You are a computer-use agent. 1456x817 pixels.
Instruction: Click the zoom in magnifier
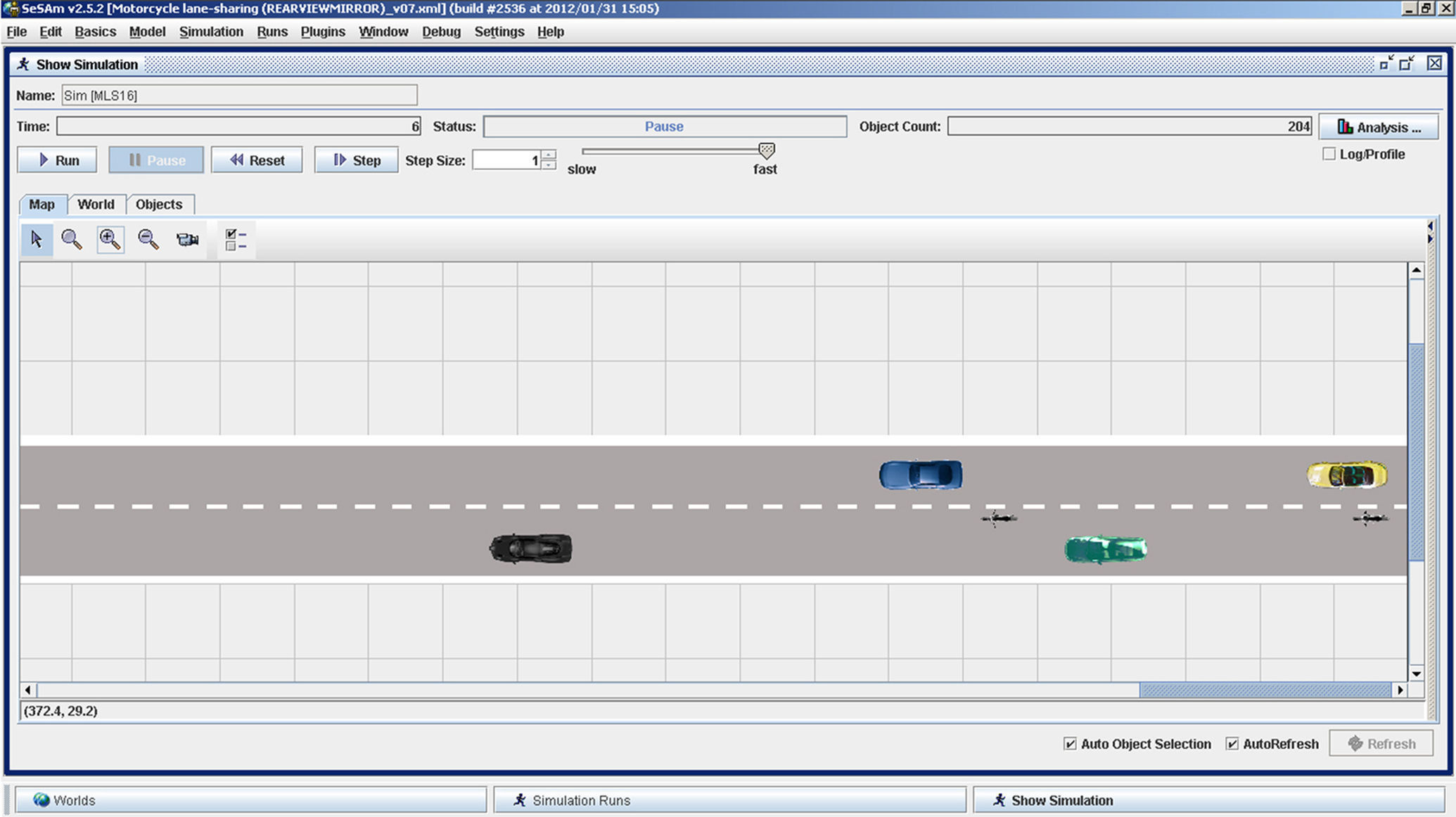[110, 240]
